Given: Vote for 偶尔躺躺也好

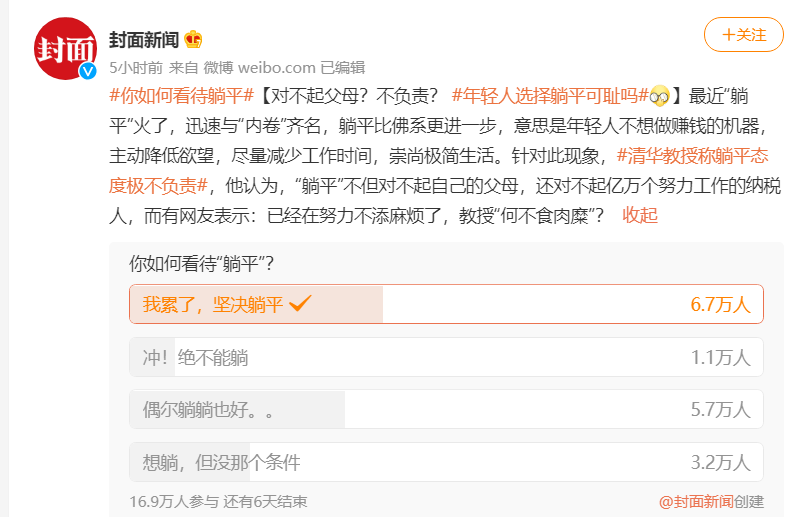Looking at the screenshot, I should click(446, 409).
